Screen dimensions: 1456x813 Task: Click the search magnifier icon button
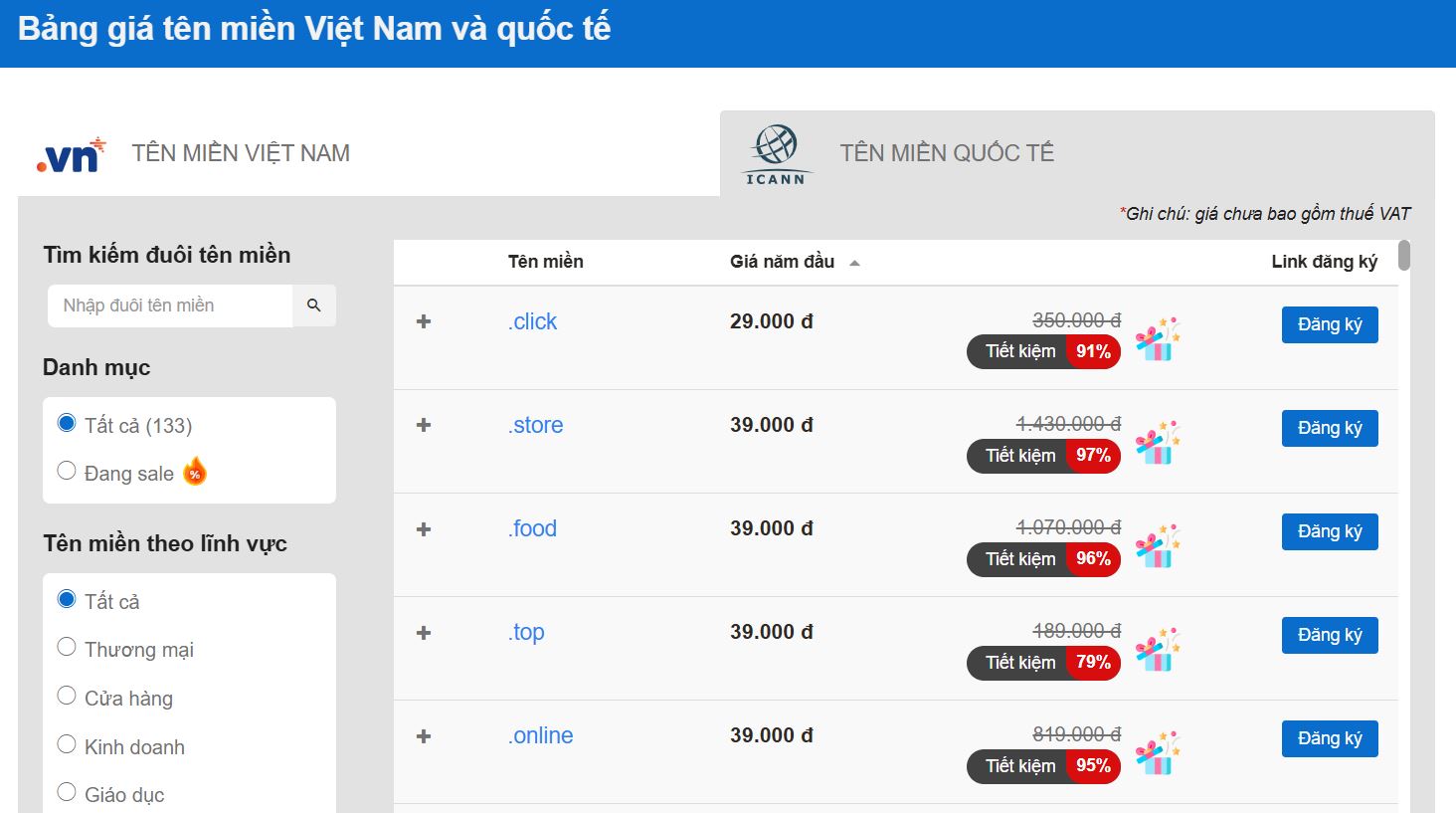pyautogui.click(x=314, y=305)
